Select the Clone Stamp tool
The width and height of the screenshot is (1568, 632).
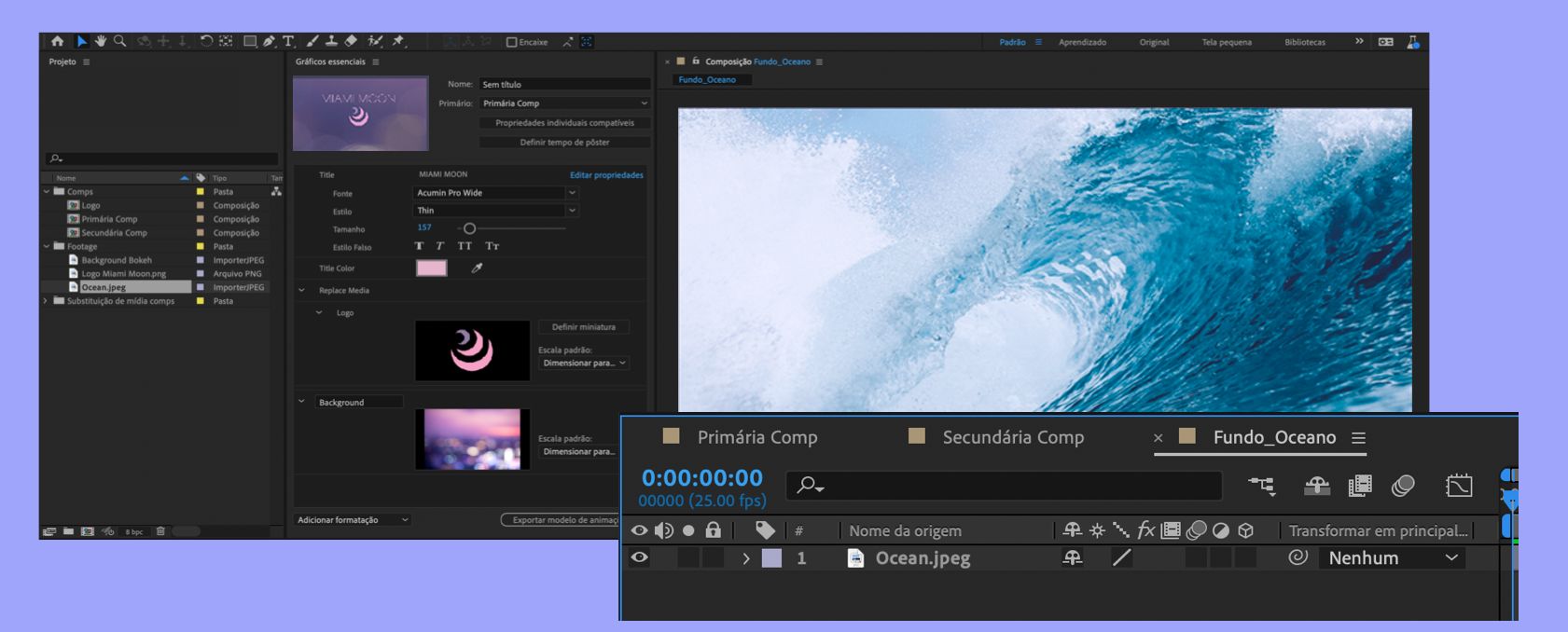point(332,41)
